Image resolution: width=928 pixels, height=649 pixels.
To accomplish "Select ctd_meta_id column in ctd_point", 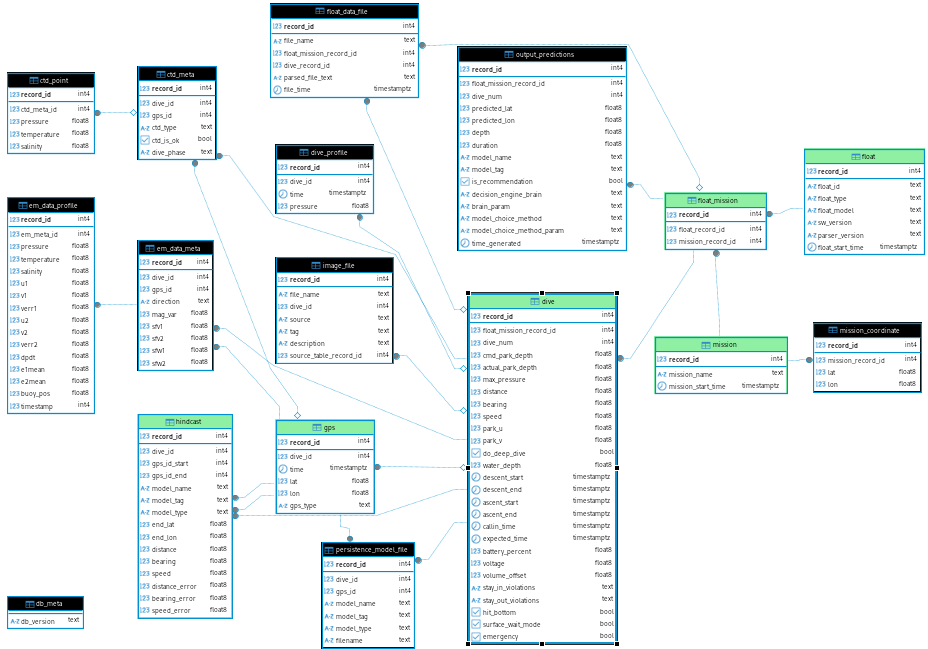I will (50, 109).
